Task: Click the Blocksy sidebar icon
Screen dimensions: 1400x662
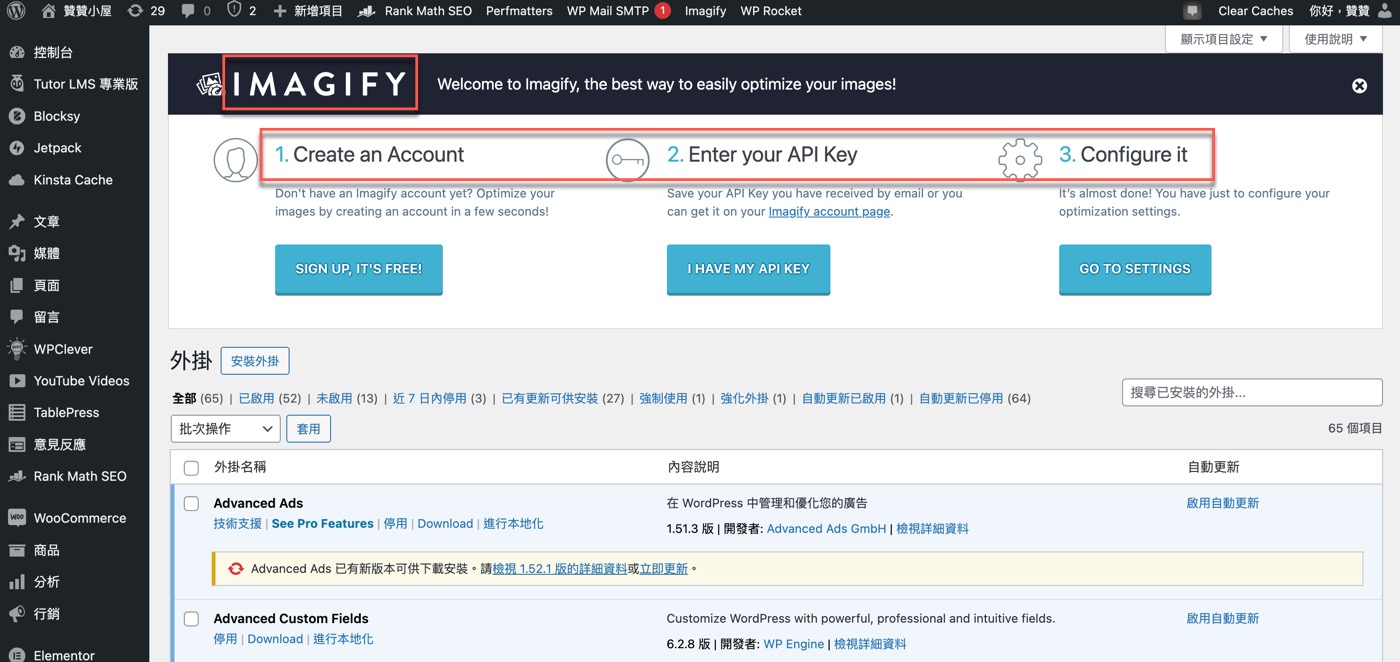Action: coord(17,116)
